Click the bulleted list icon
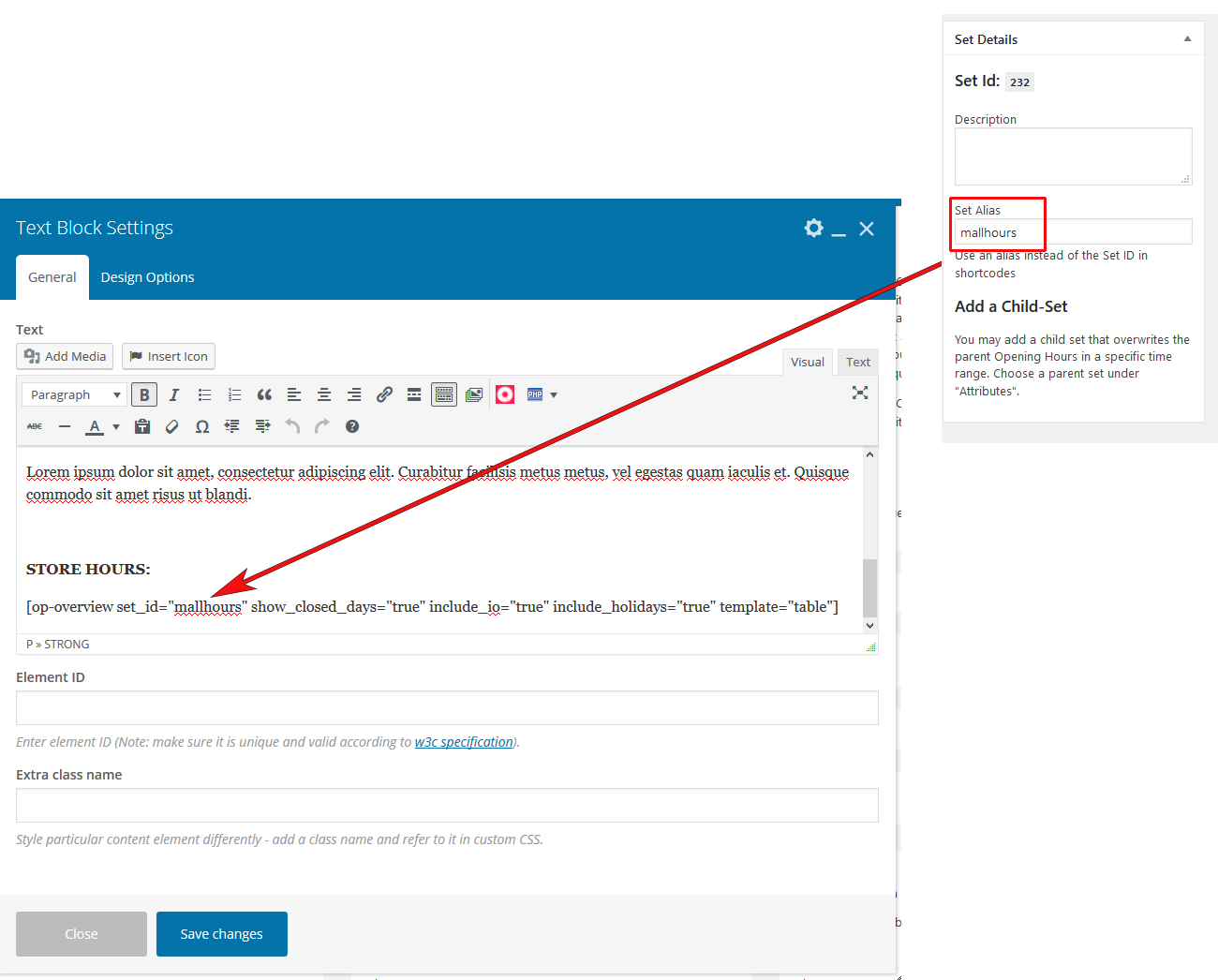 pyautogui.click(x=204, y=395)
